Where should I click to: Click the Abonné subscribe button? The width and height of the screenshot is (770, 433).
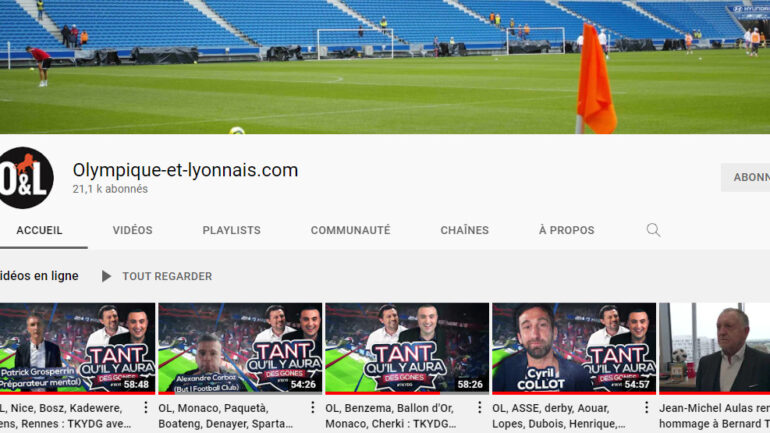pyautogui.click(x=745, y=177)
